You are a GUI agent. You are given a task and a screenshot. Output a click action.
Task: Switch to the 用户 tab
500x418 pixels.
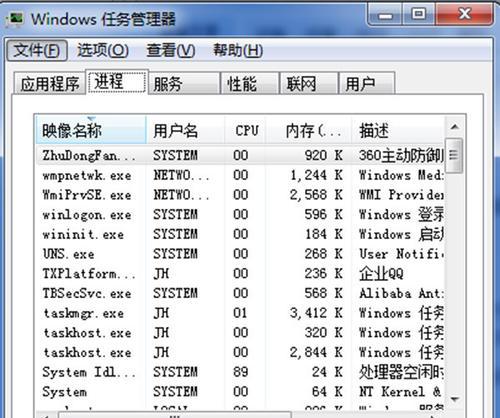pyautogui.click(x=367, y=83)
